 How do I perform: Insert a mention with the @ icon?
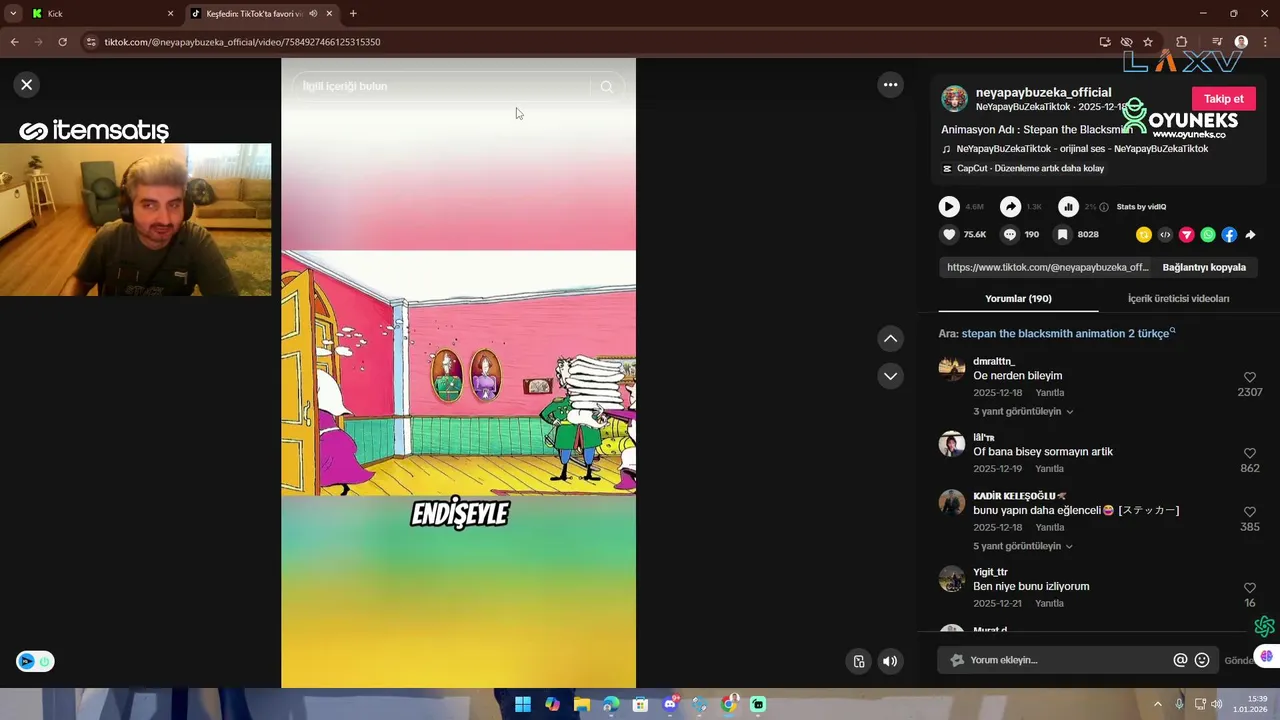pos(1180,660)
